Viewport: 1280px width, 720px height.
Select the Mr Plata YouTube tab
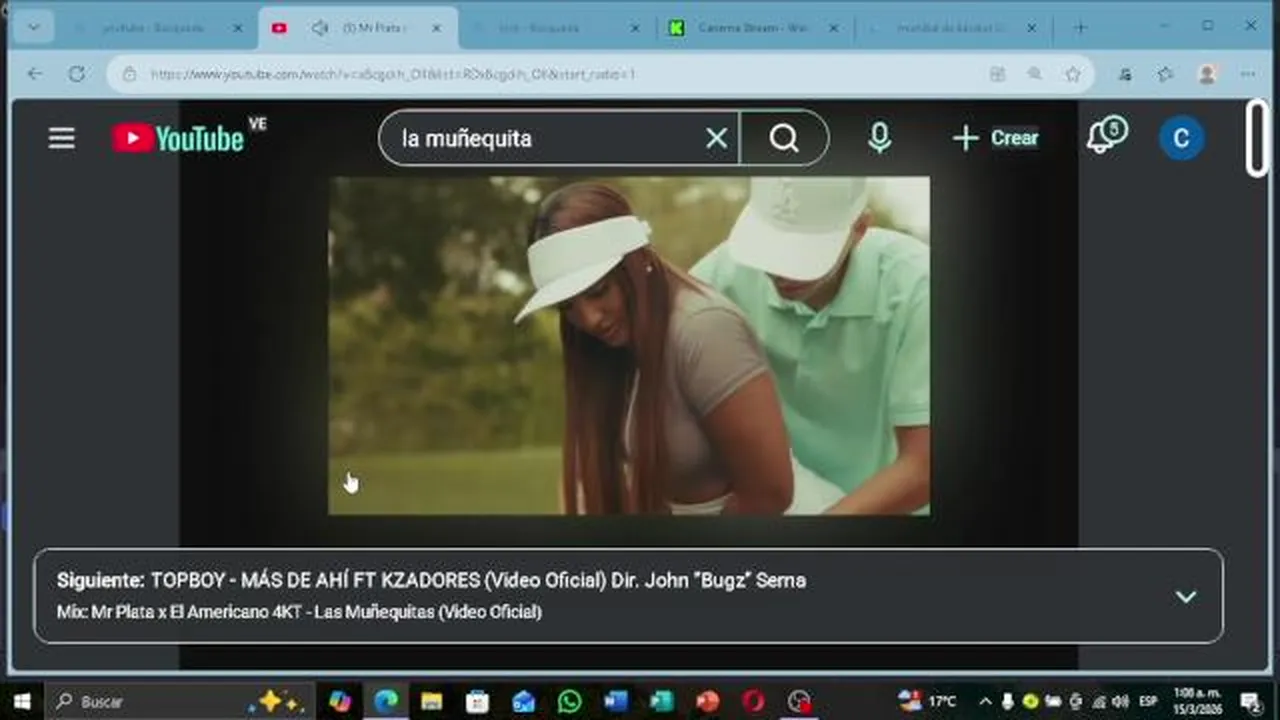[360, 28]
